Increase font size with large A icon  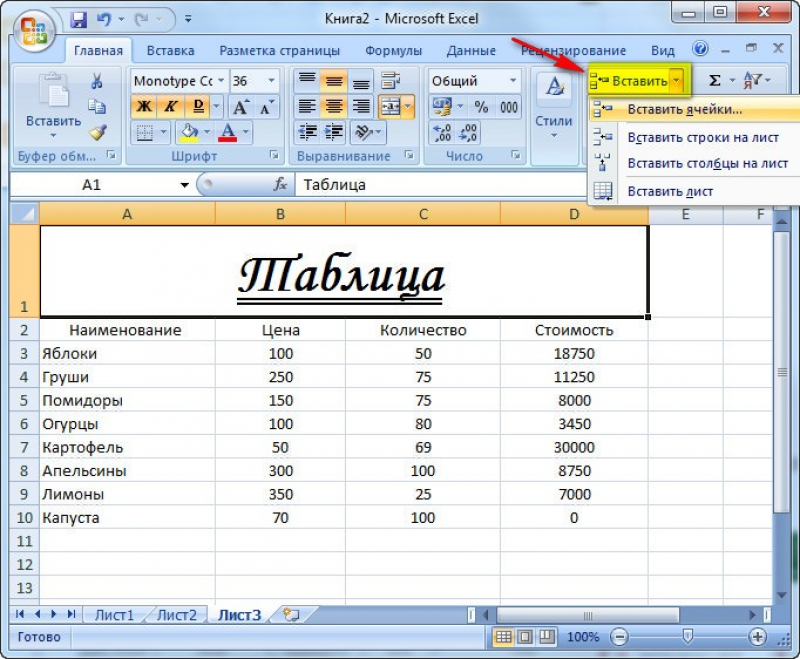coord(241,107)
